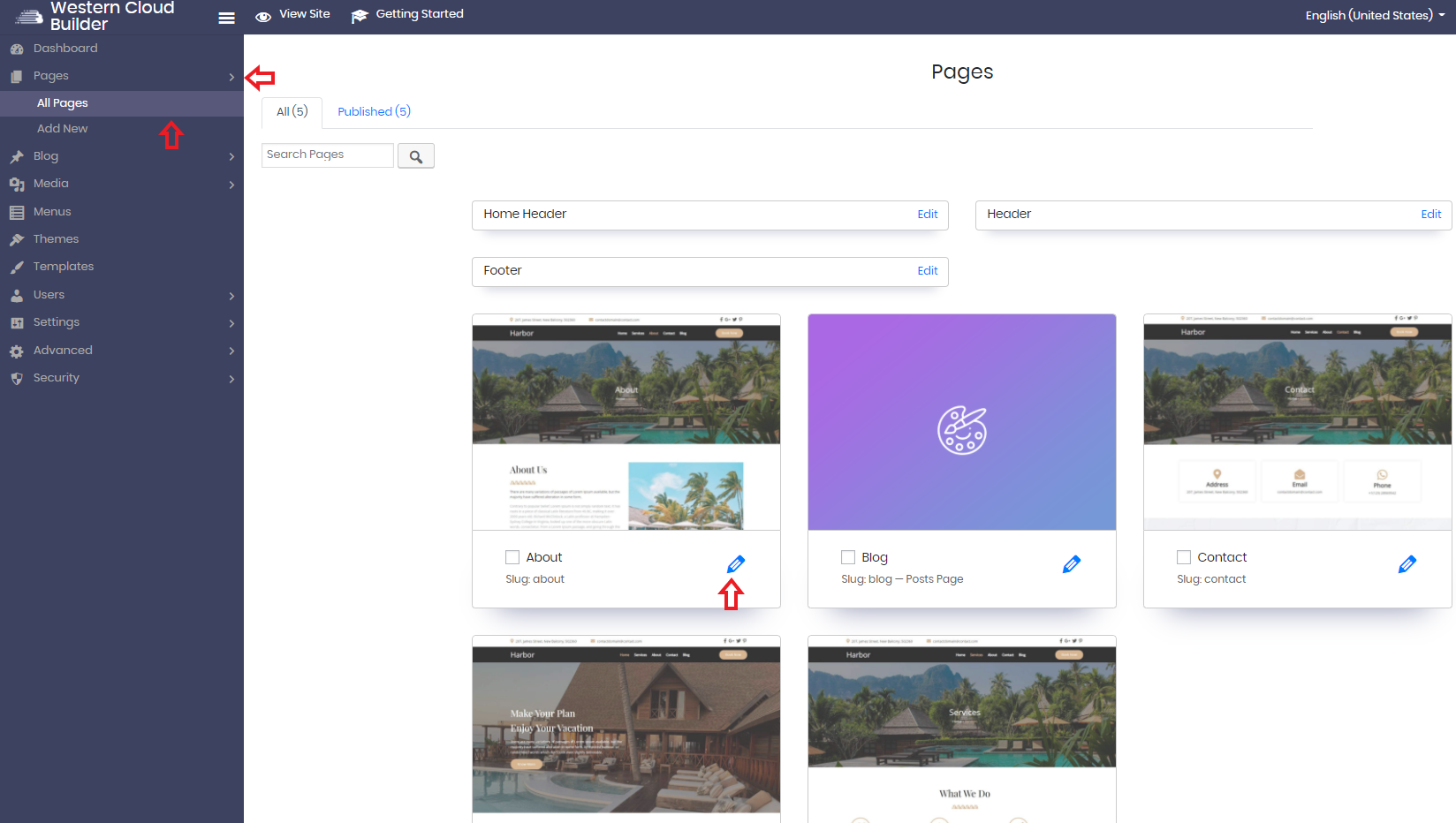Select Add New under Pages
Viewport: 1456px width, 823px height.
point(63,129)
